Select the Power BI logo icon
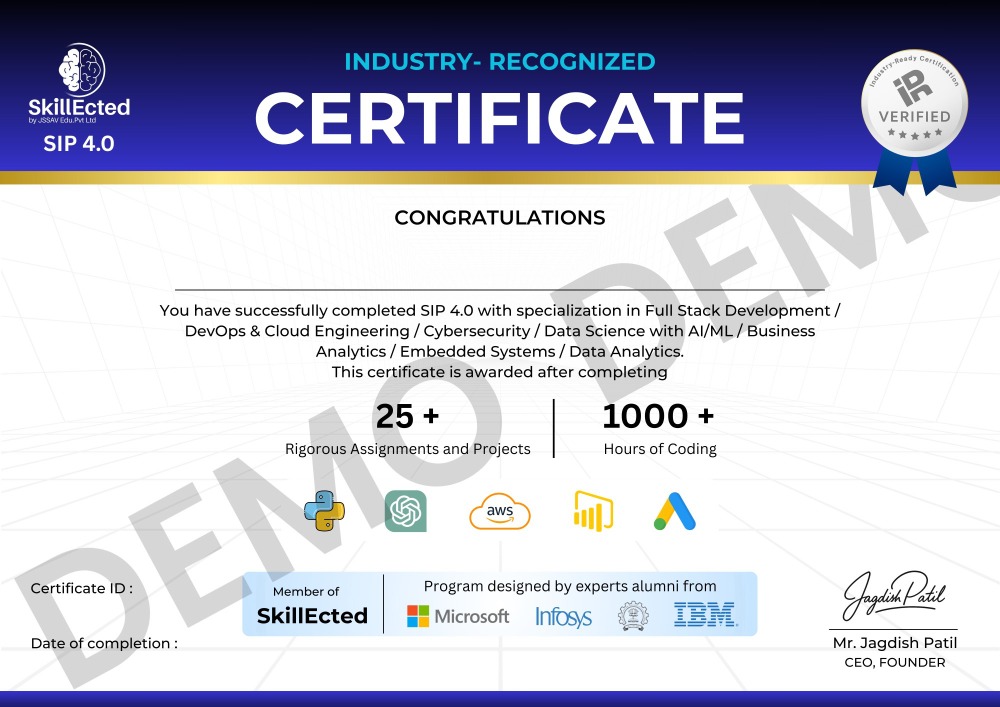The image size is (1000, 707). pyautogui.click(x=592, y=511)
